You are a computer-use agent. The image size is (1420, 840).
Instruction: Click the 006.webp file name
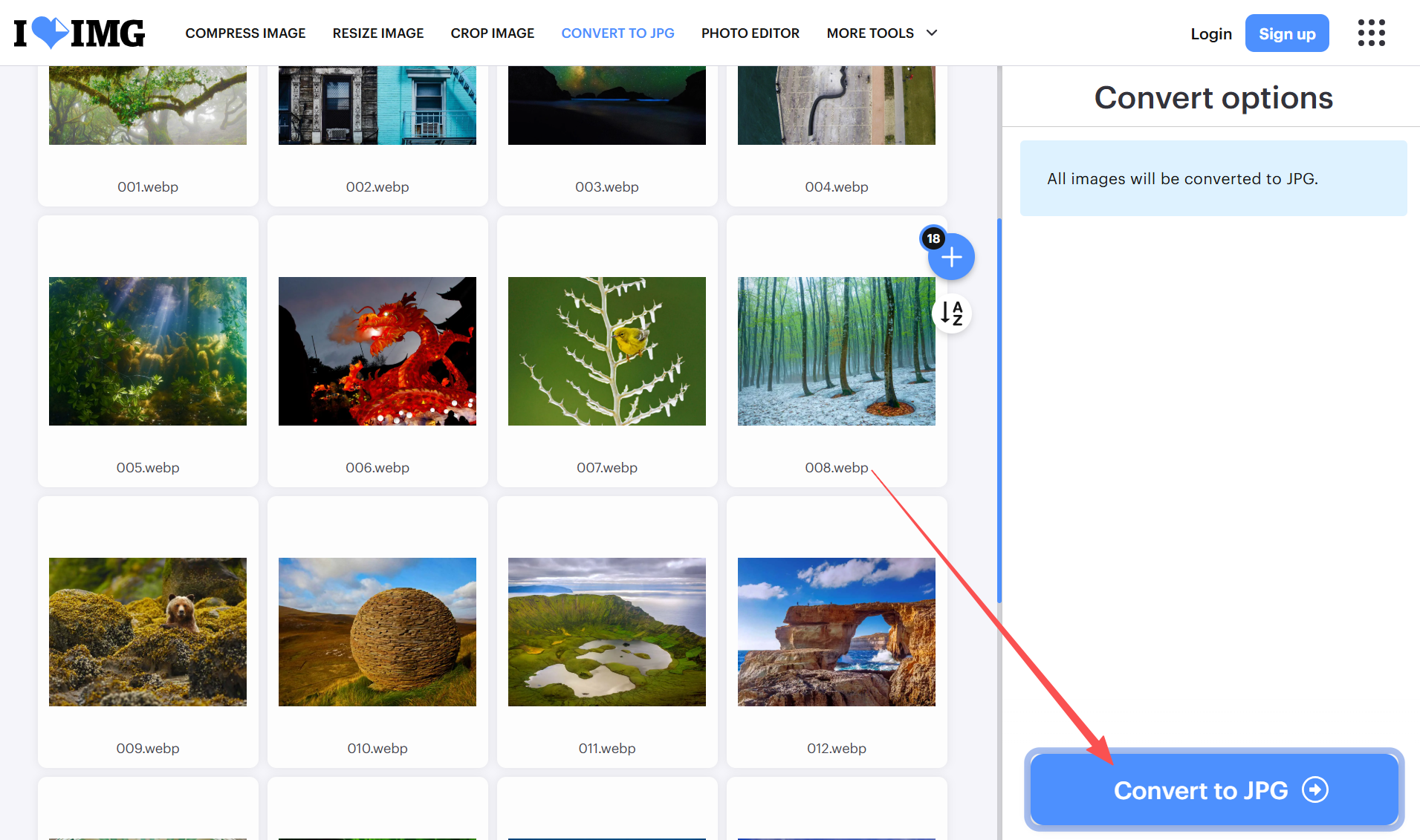pyautogui.click(x=377, y=468)
